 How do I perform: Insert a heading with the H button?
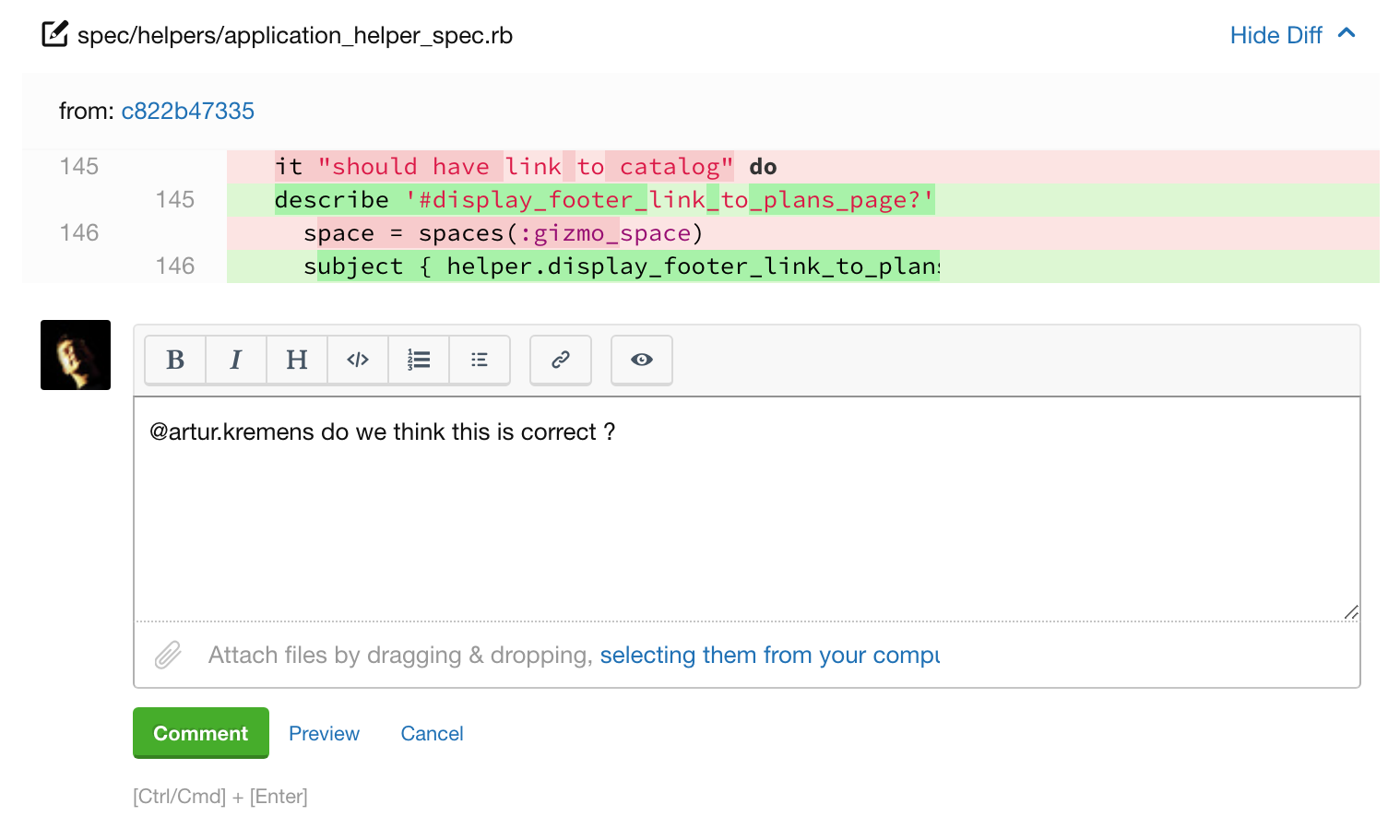[297, 360]
